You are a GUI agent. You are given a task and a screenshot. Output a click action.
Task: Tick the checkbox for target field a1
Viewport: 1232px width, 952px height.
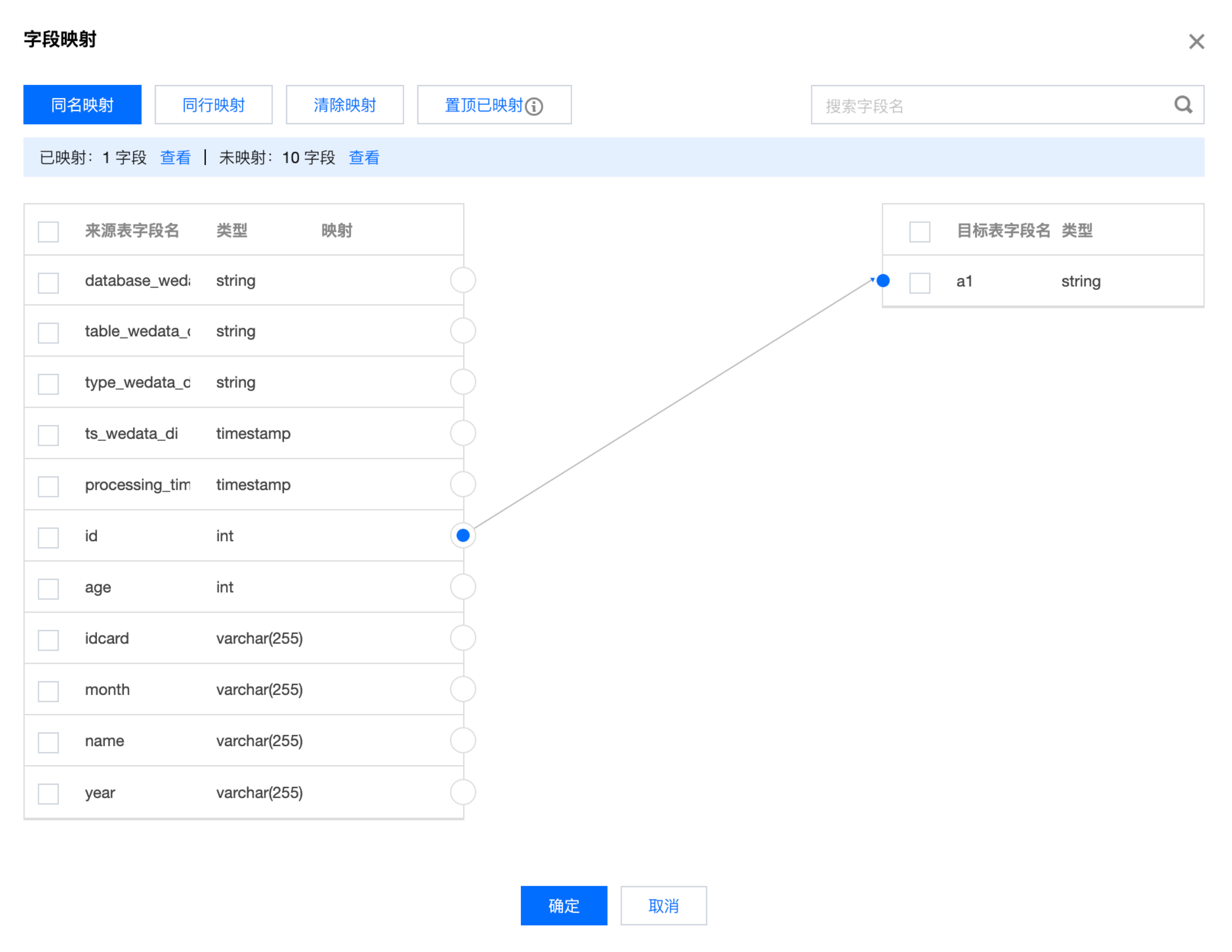pyautogui.click(x=919, y=282)
